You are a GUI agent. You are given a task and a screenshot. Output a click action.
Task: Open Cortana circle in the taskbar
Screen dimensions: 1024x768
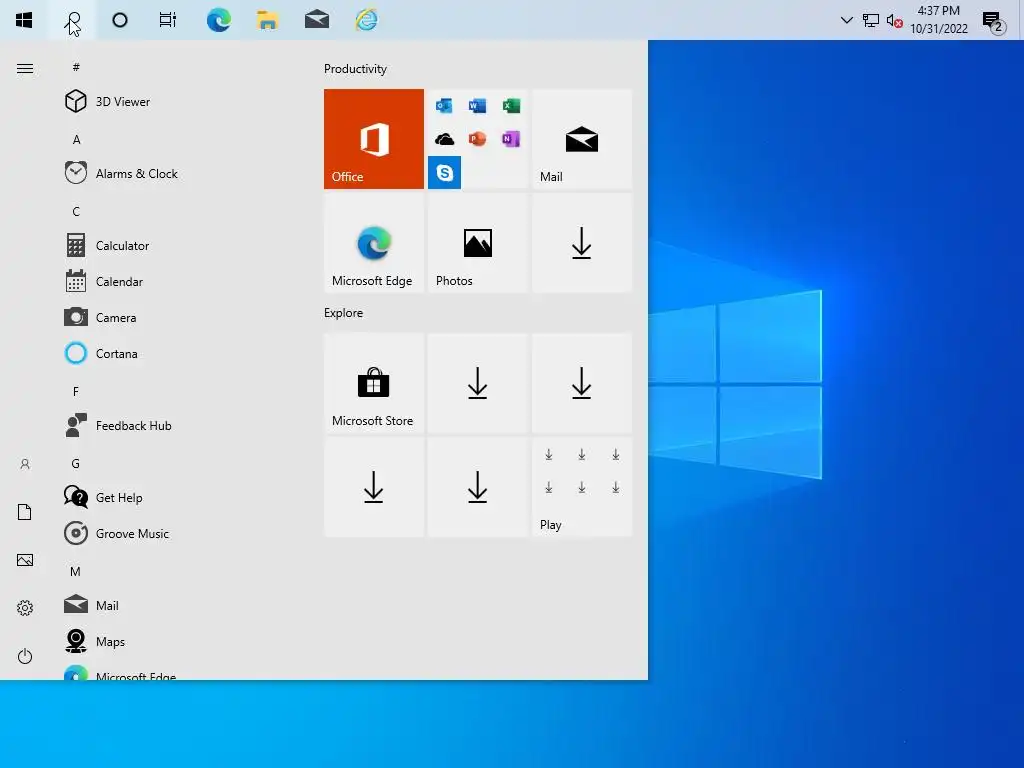click(x=120, y=20)
